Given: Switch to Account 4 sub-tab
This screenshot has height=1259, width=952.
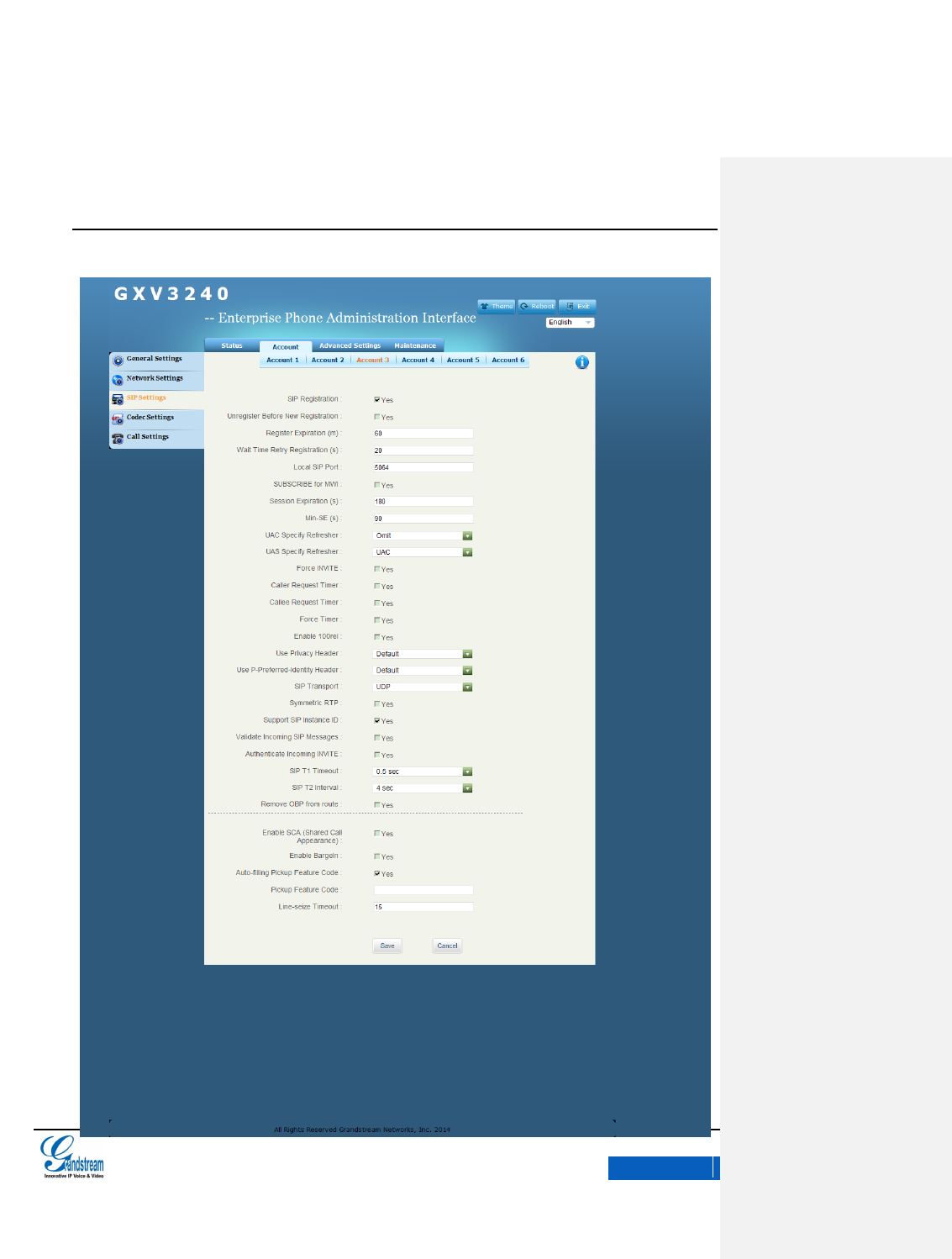Looking at the screenshot, I should click(x=418, y=360).
